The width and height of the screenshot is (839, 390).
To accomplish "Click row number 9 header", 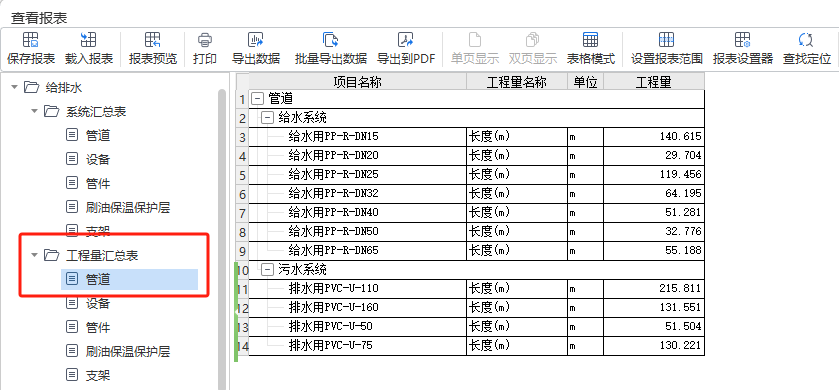I will 242,251.
